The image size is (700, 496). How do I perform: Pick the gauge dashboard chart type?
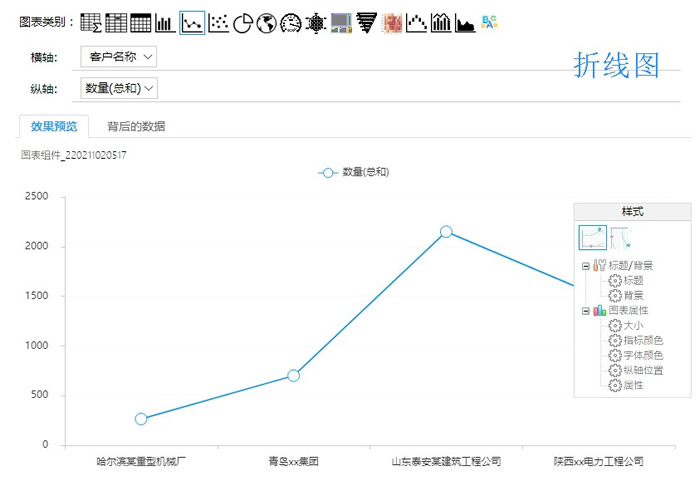tap(291, 22)
